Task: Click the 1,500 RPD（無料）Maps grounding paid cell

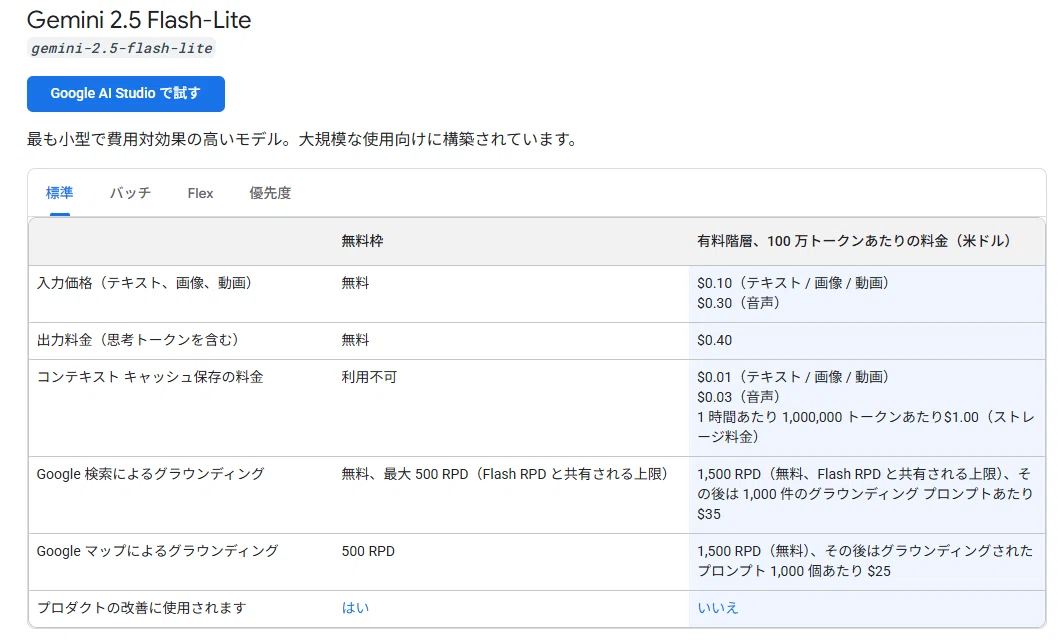Action: (865, 561)
